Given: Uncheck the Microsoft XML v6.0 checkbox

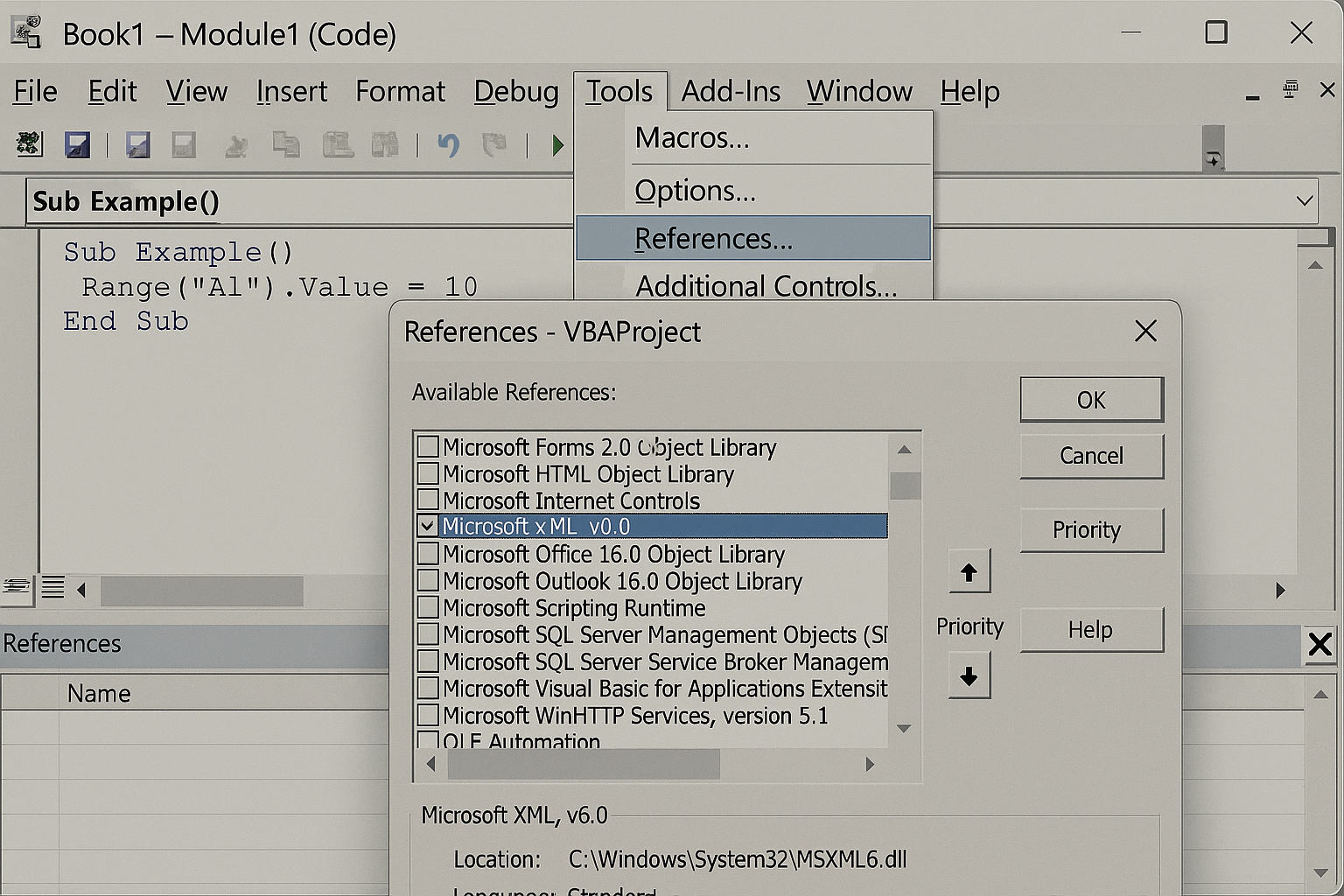Looking at the screenshot, I should pos(428,526).
